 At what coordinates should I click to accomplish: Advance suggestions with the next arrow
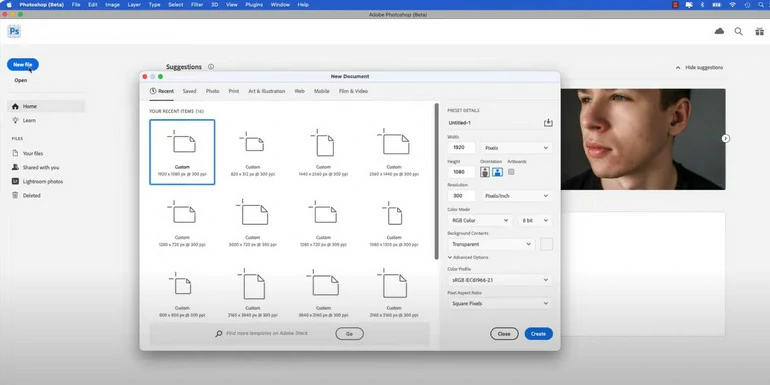(x=725, y=138)
